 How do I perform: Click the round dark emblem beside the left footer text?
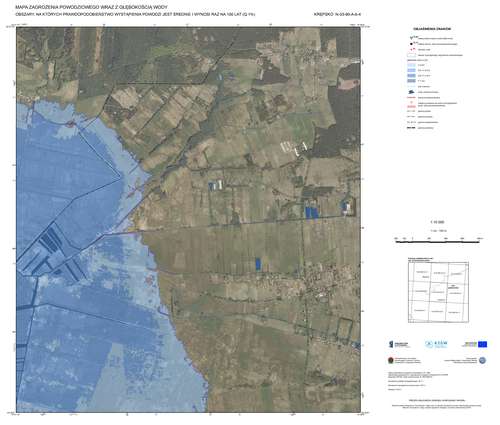tap(391, 360)
